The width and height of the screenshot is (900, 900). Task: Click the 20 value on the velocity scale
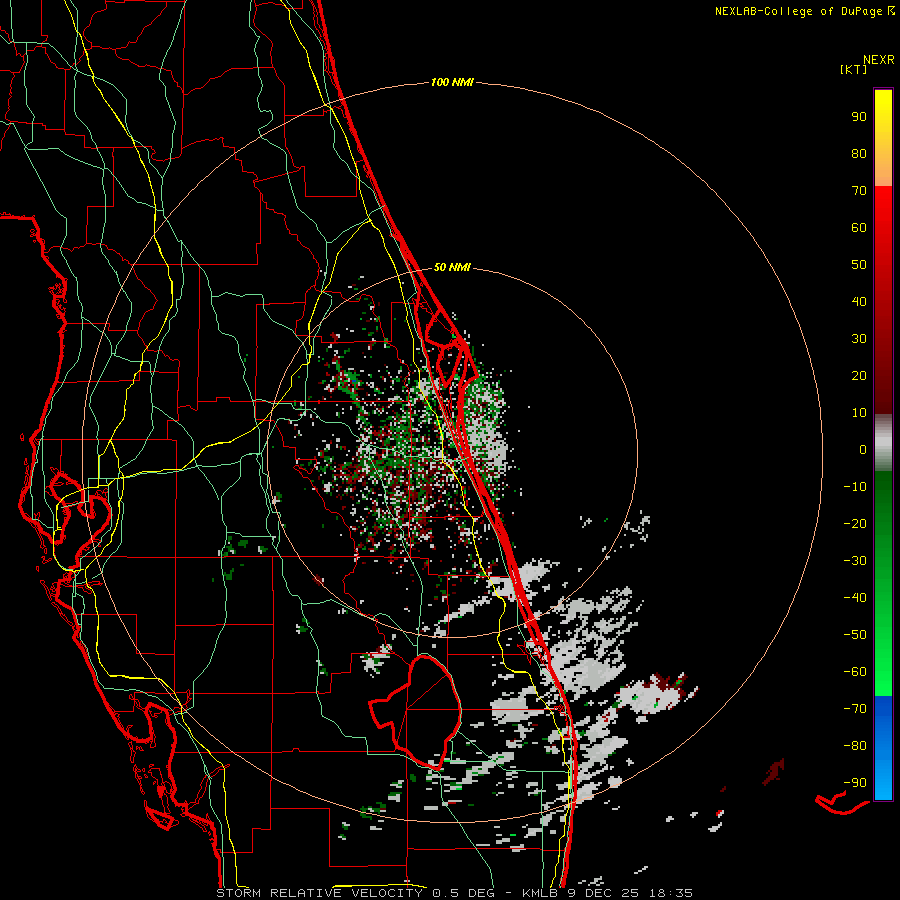pos(859,376)
